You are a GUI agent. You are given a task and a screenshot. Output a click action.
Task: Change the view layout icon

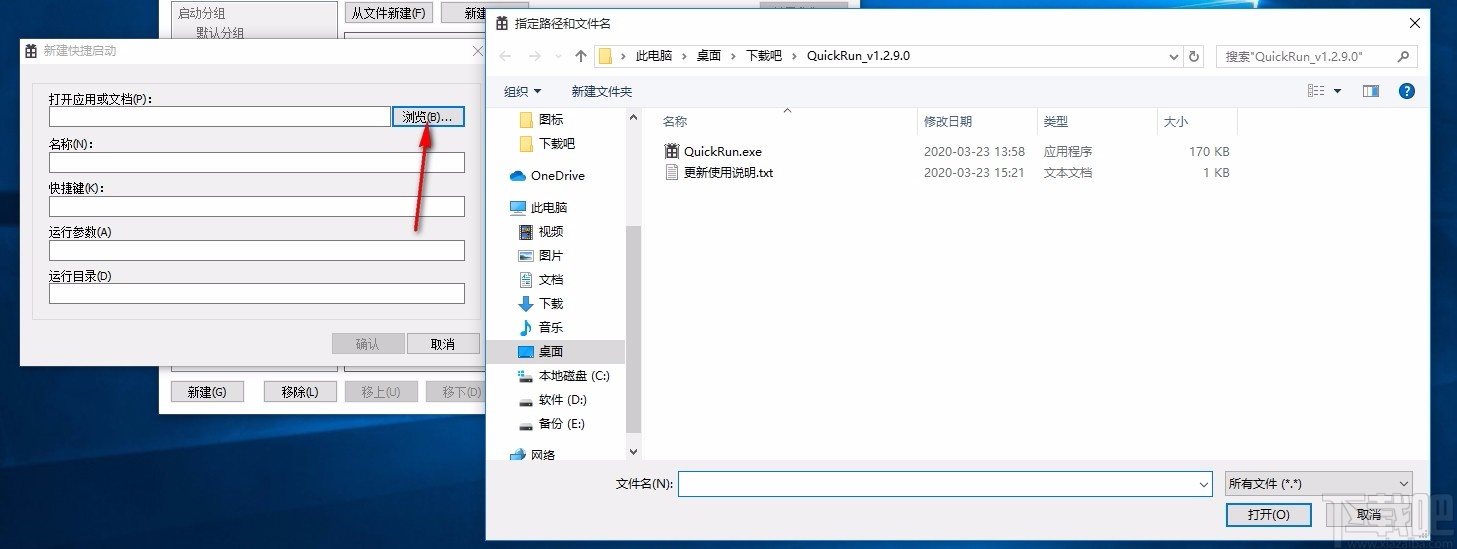(1316, 91)
